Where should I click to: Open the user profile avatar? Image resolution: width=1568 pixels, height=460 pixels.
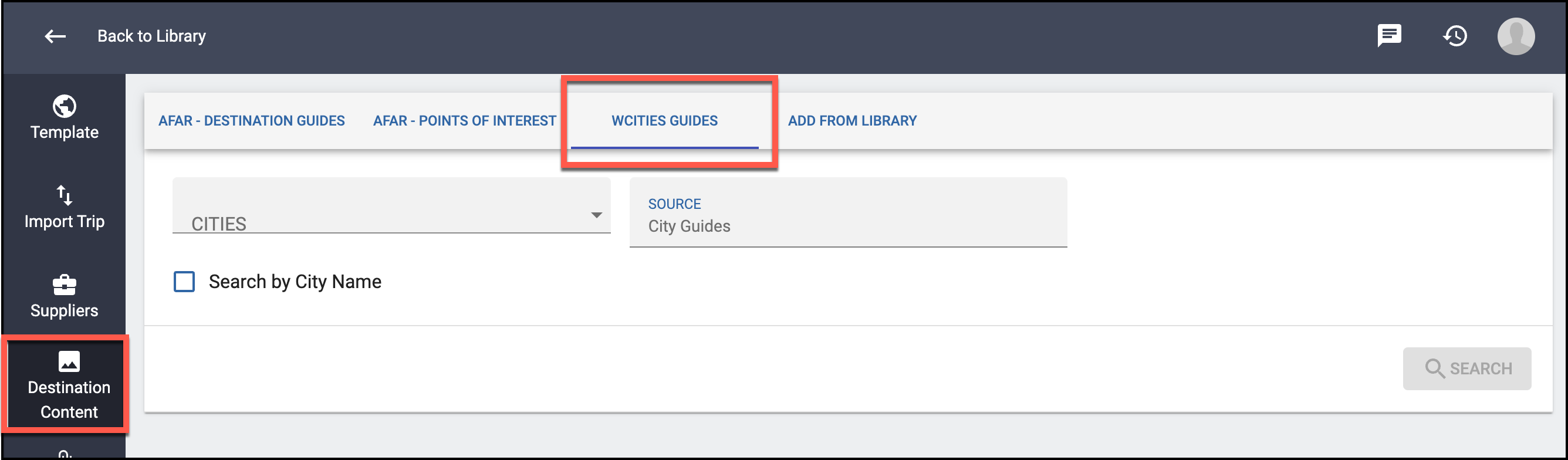(x=1516, y=36)
